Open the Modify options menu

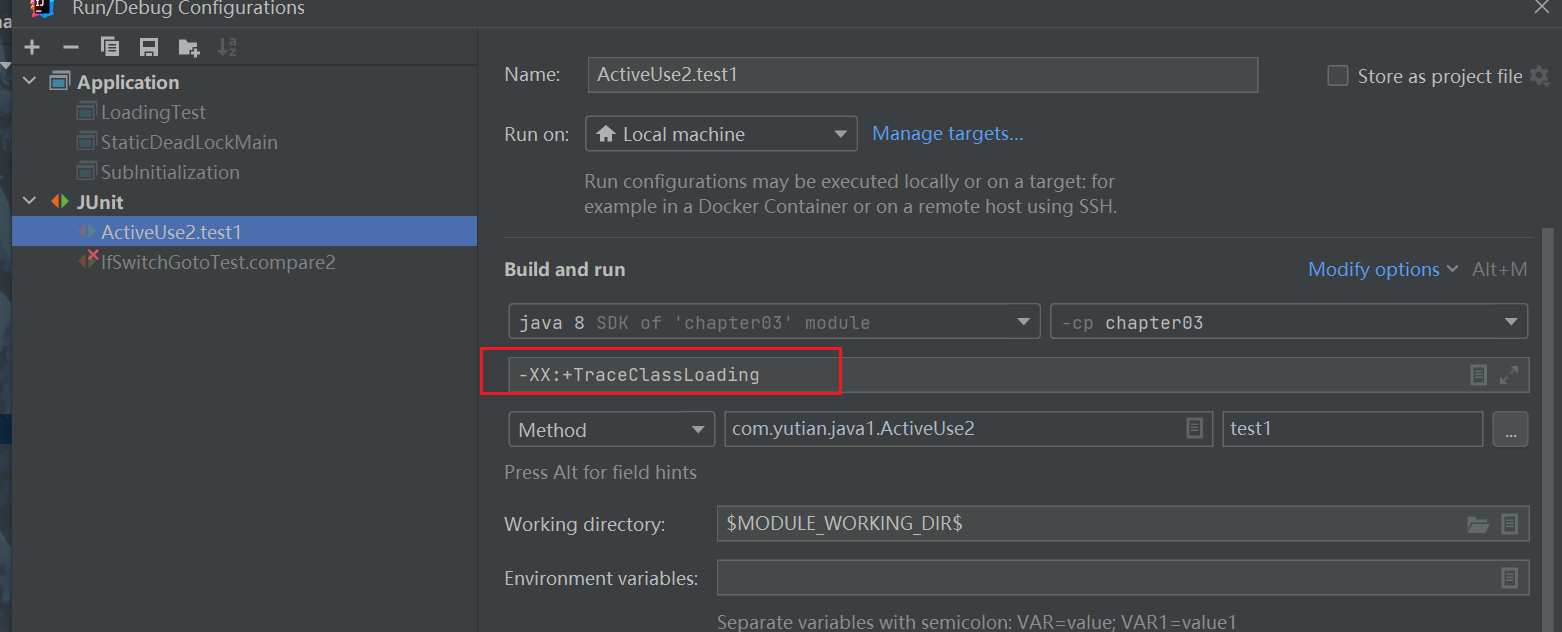point(1373,269)
